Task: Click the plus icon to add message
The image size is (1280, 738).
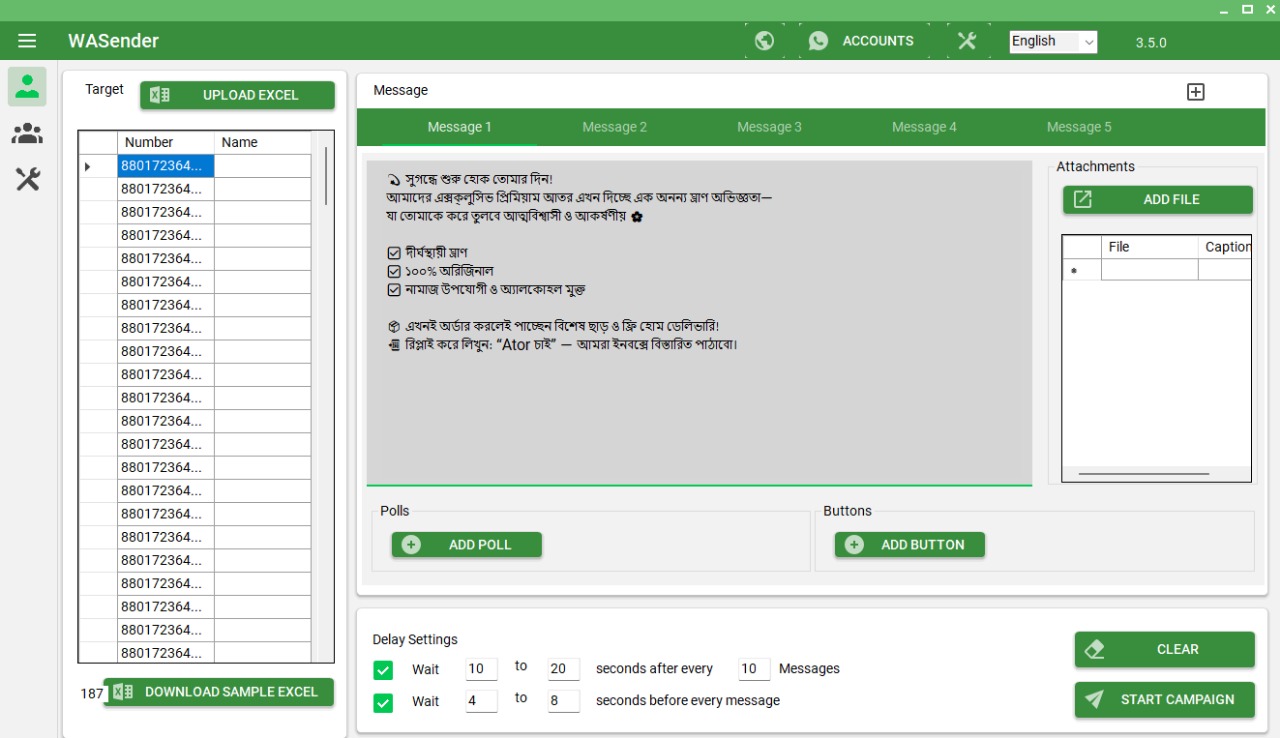Action: pyautogui.click(x=1195, y=92)
